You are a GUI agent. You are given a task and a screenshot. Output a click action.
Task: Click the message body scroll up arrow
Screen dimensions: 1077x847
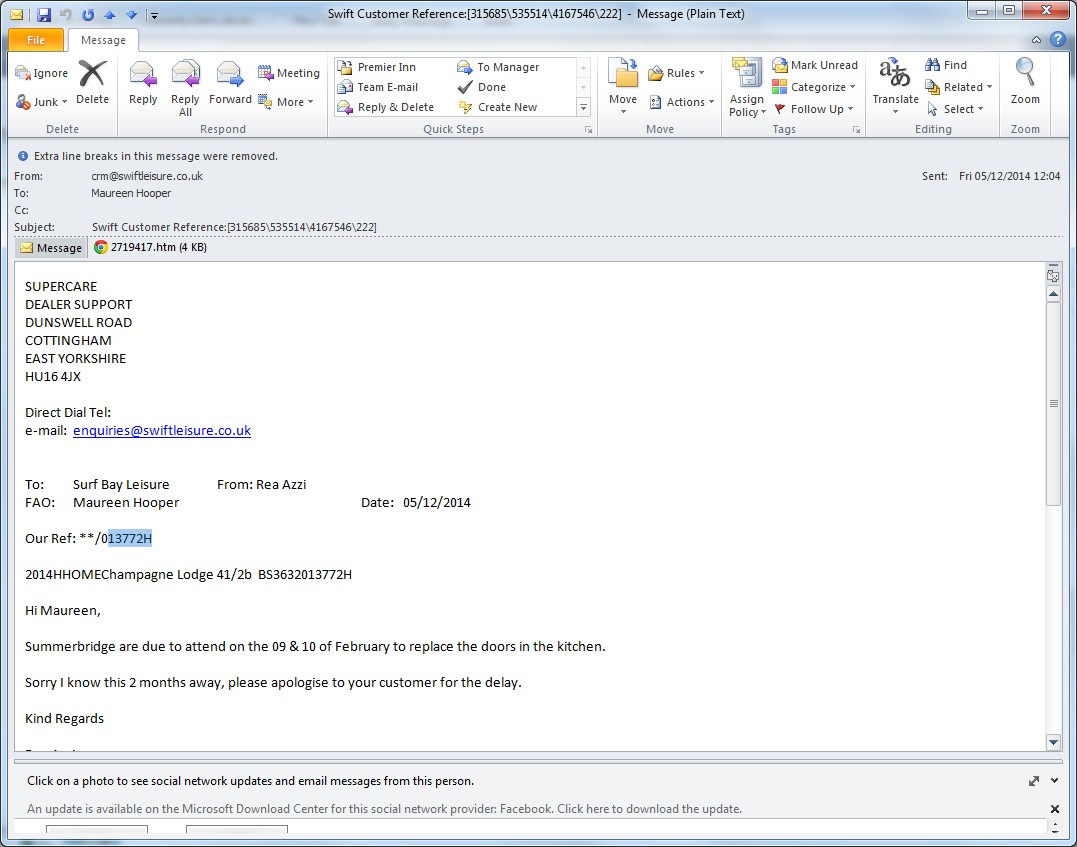(x=1053, y=294)
